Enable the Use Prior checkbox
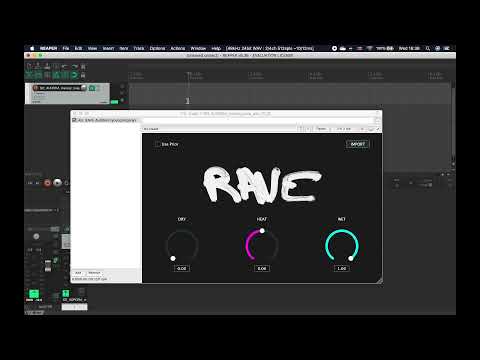Image resolution: width=480 pixels, height=360 pixels. click(x=157, y=144)
